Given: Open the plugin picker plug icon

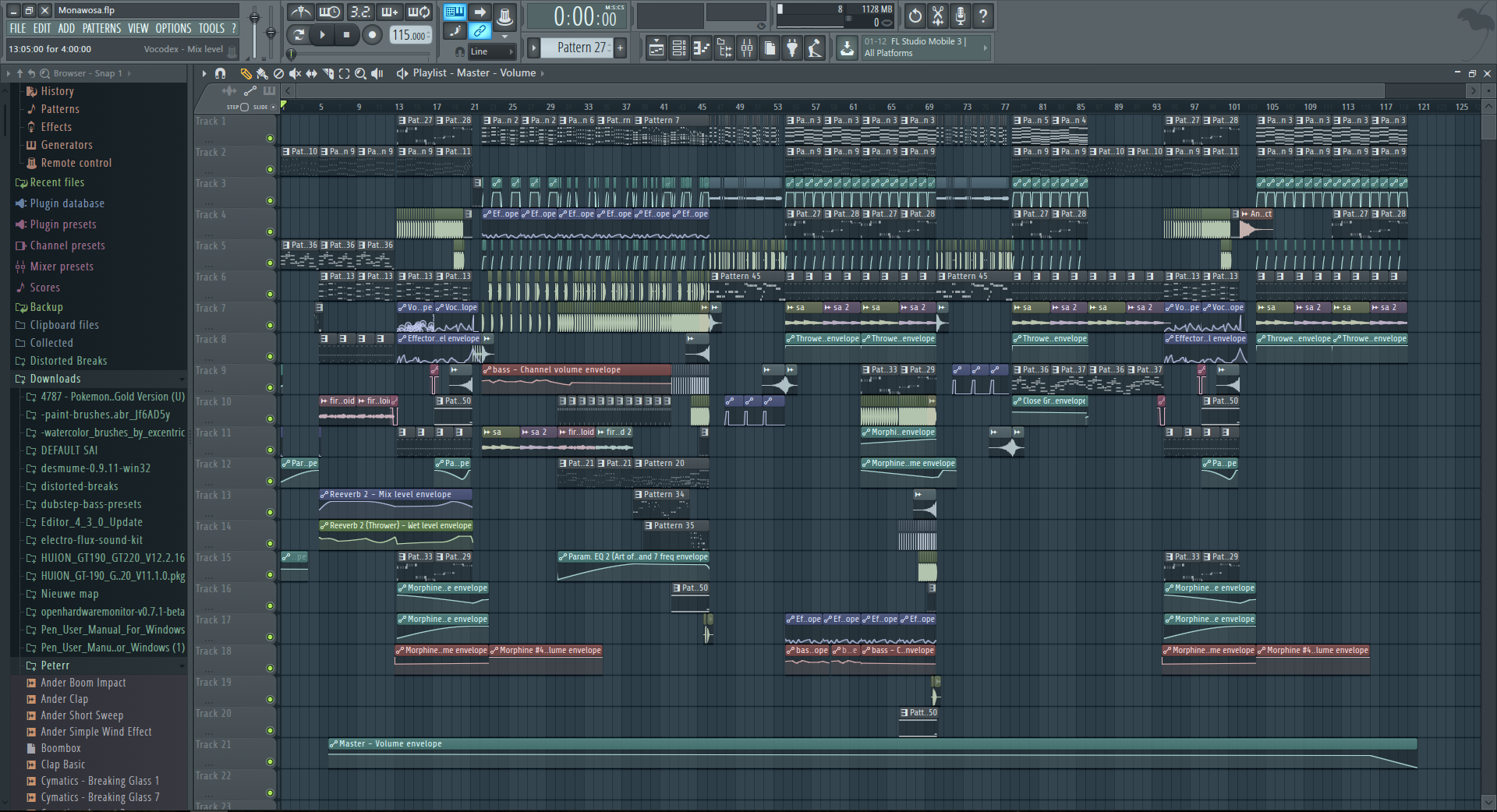Looking at the screenshot, I should click(x=792, y=48).
